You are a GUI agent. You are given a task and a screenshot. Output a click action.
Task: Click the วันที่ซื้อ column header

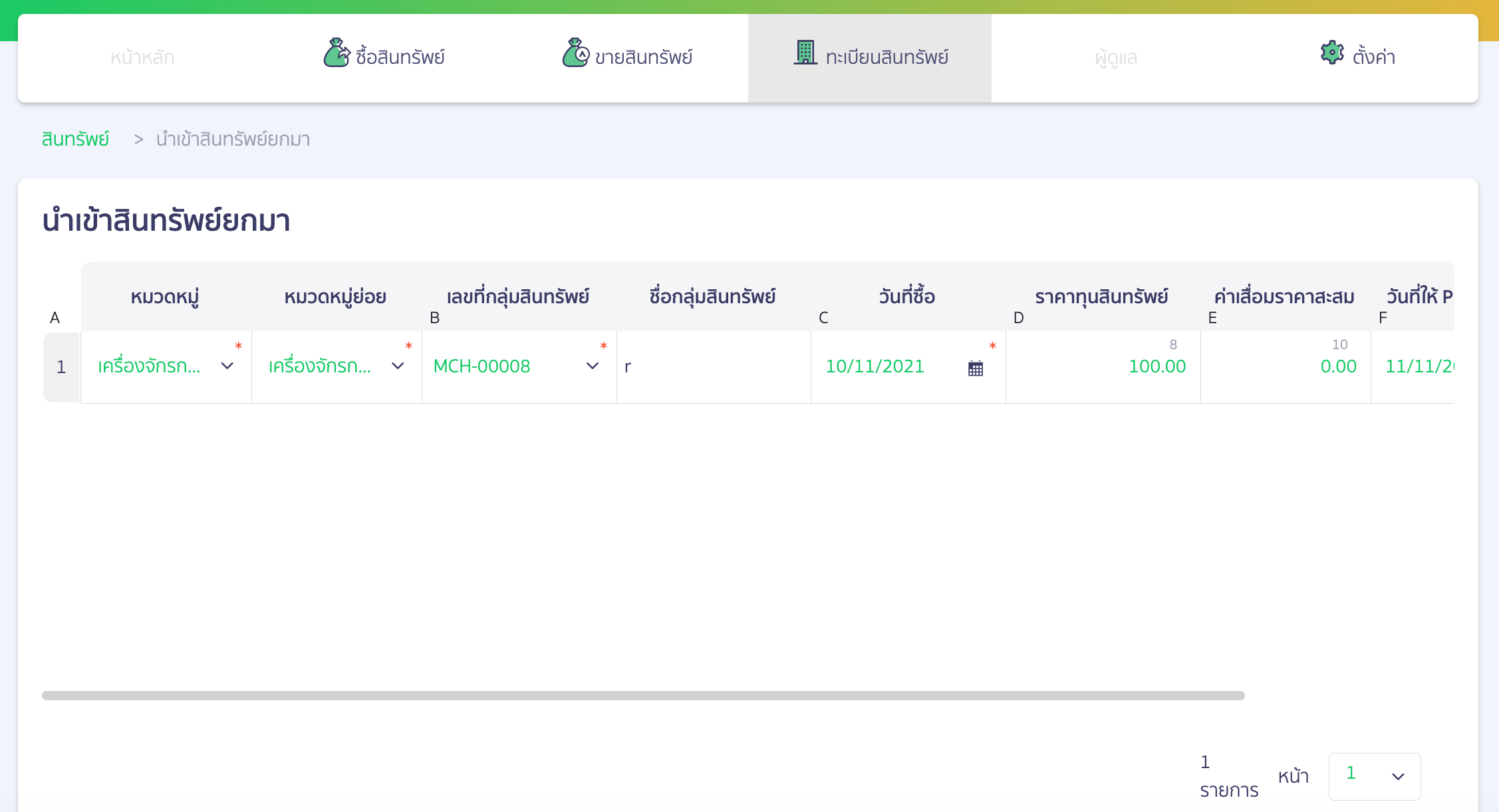[907, 297]
